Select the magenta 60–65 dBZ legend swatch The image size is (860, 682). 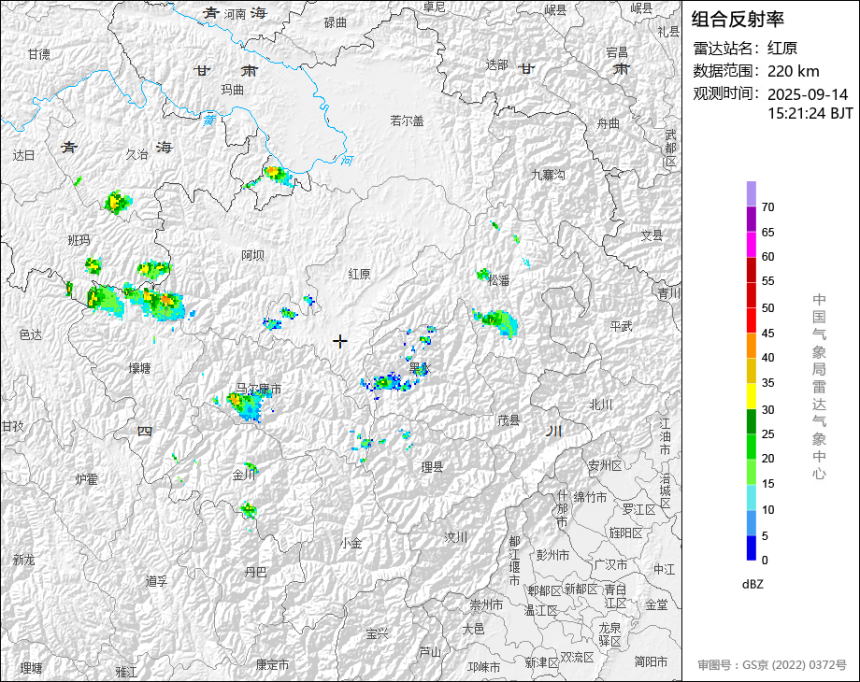tap(751, 245)
